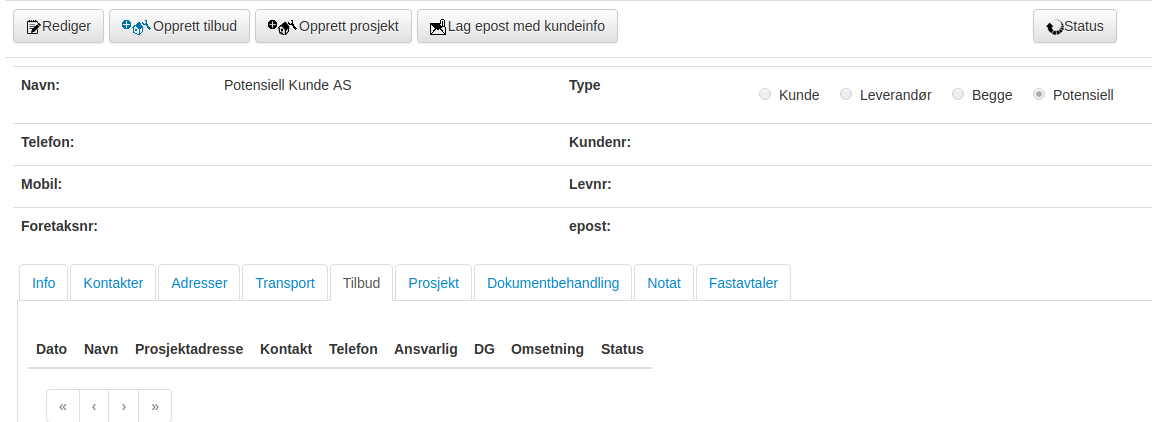Jump to last page of results
1152x422 pixels.
[x=155, y=406]
